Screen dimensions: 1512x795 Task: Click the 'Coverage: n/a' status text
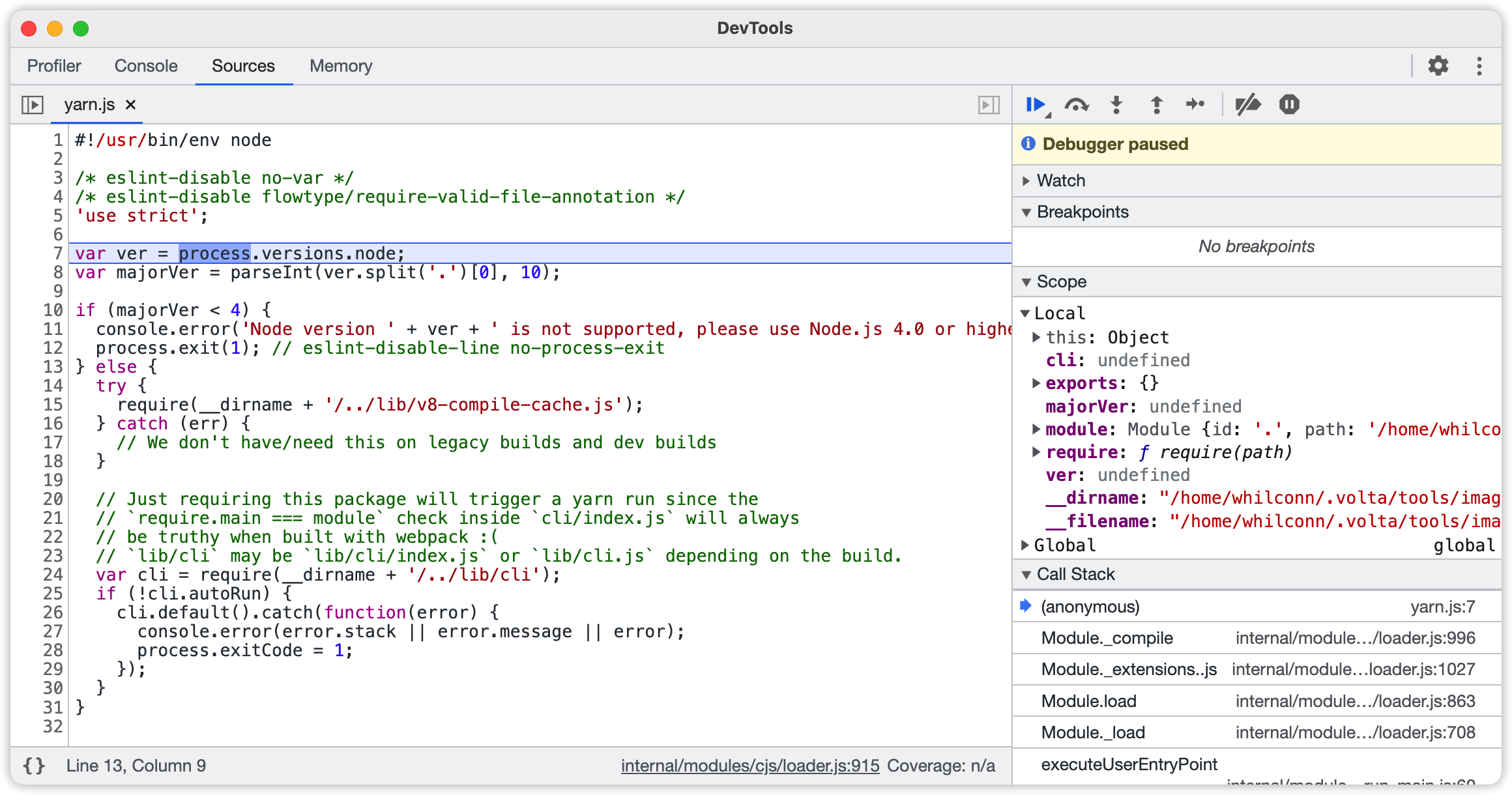tap(941, 765)
